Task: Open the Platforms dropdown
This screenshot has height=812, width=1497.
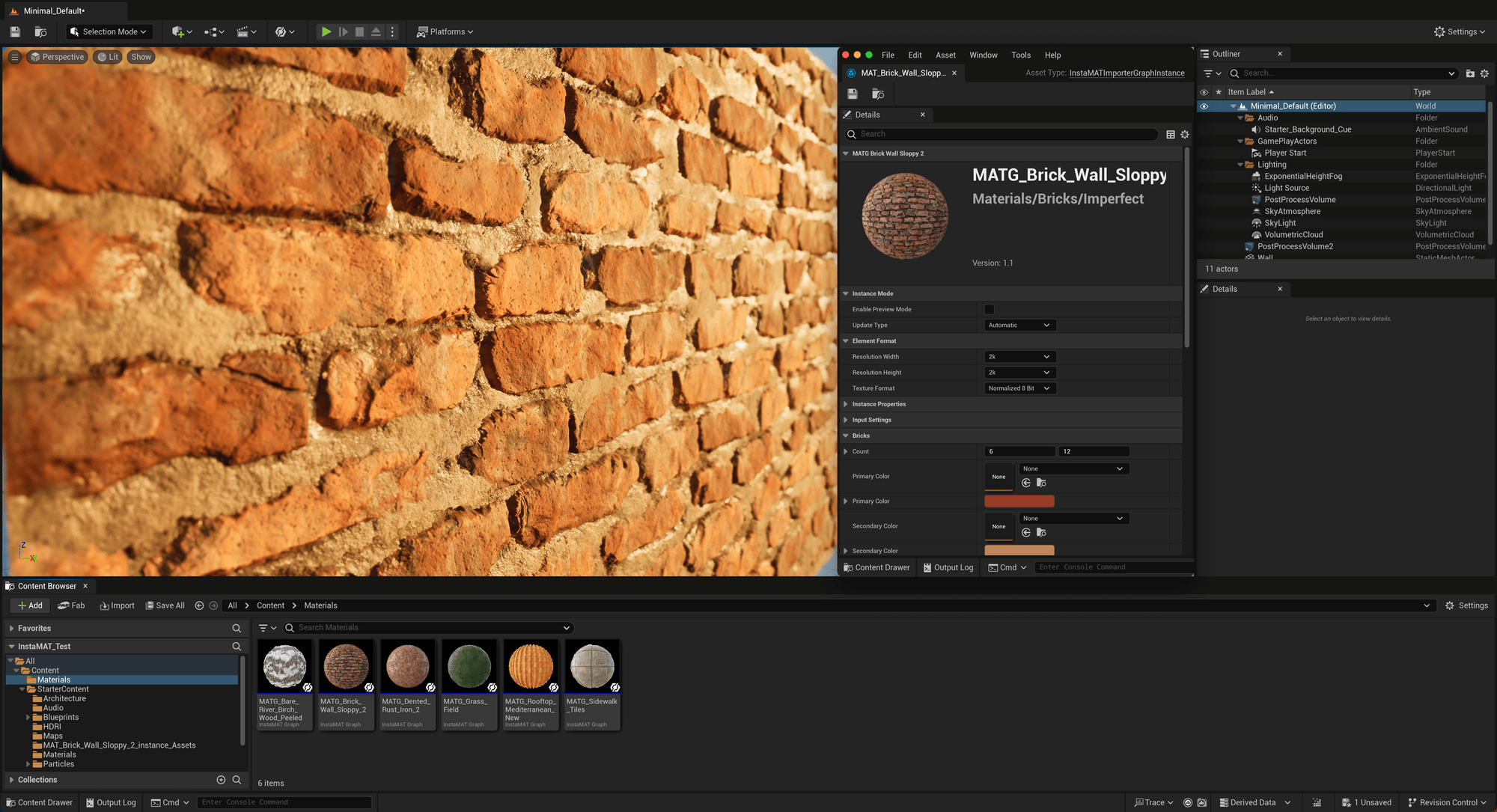Action: [x=445, y=31]
